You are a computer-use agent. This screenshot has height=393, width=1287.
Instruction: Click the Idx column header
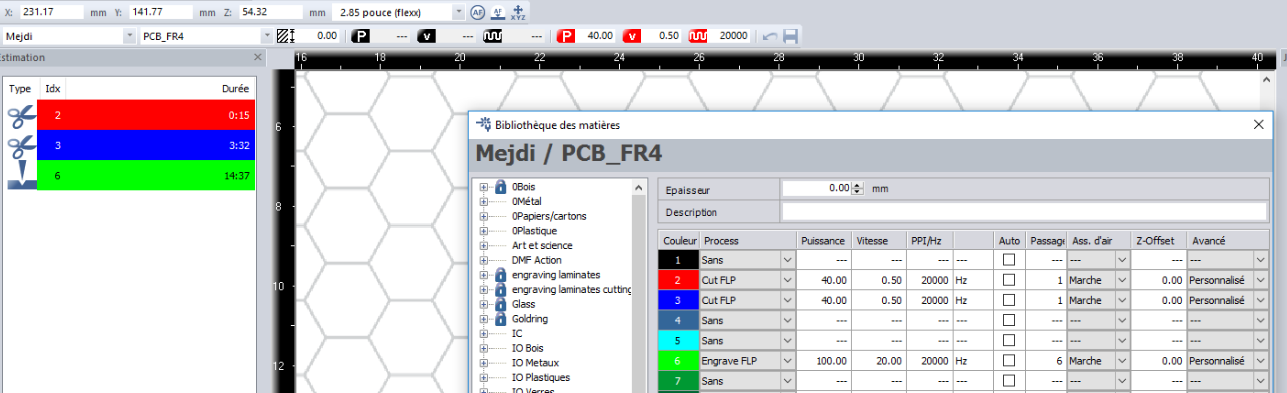pos(53,88)
